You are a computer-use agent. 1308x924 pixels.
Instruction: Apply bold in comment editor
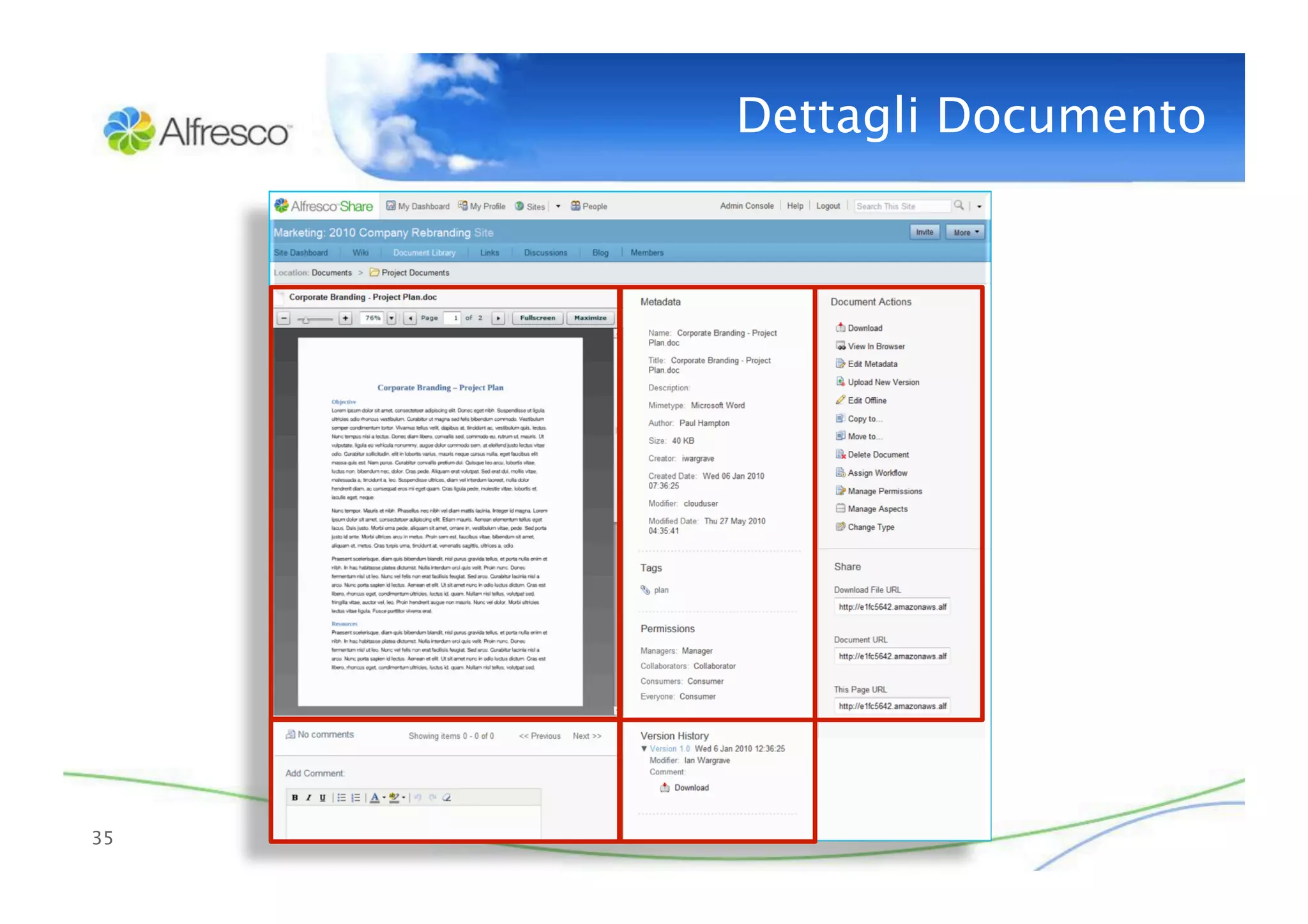[294, 797]
